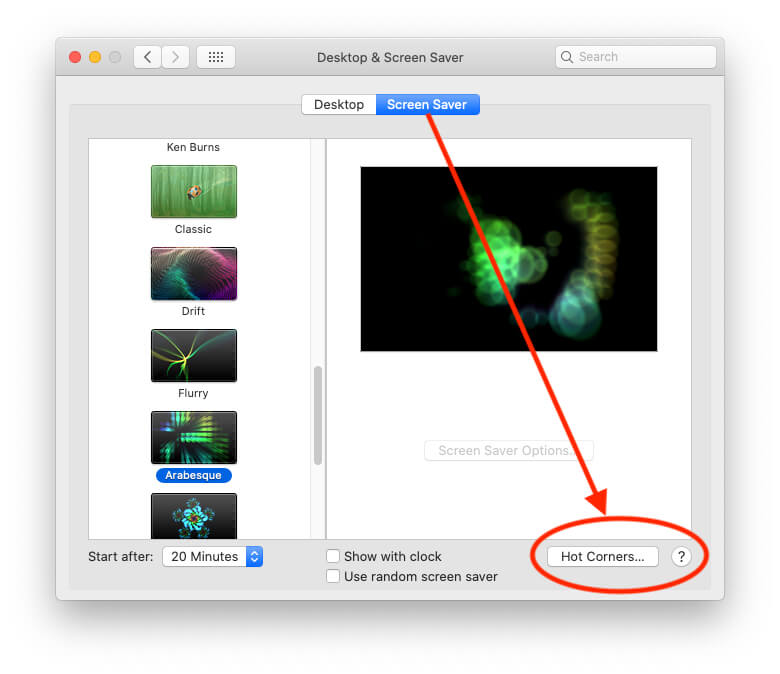Select the Arabesque screen saver thumbnail
The image size is (780, 674).
pos(194,438)
